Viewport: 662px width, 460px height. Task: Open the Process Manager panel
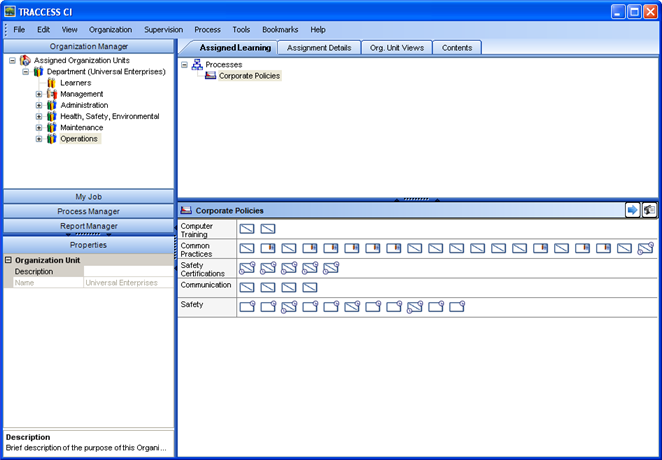pos(89,211)
